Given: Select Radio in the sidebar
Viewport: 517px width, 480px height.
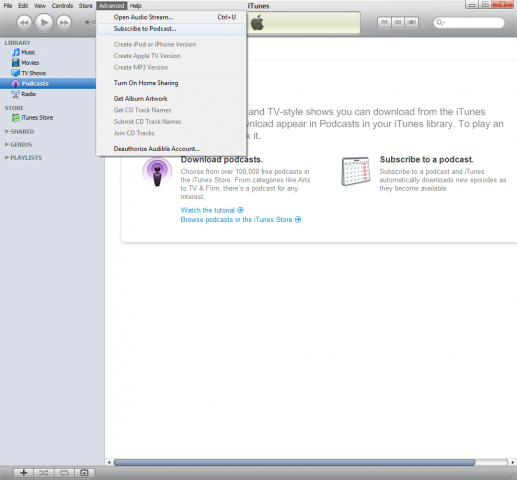Looking at the screenshot, I should (29, 94).
